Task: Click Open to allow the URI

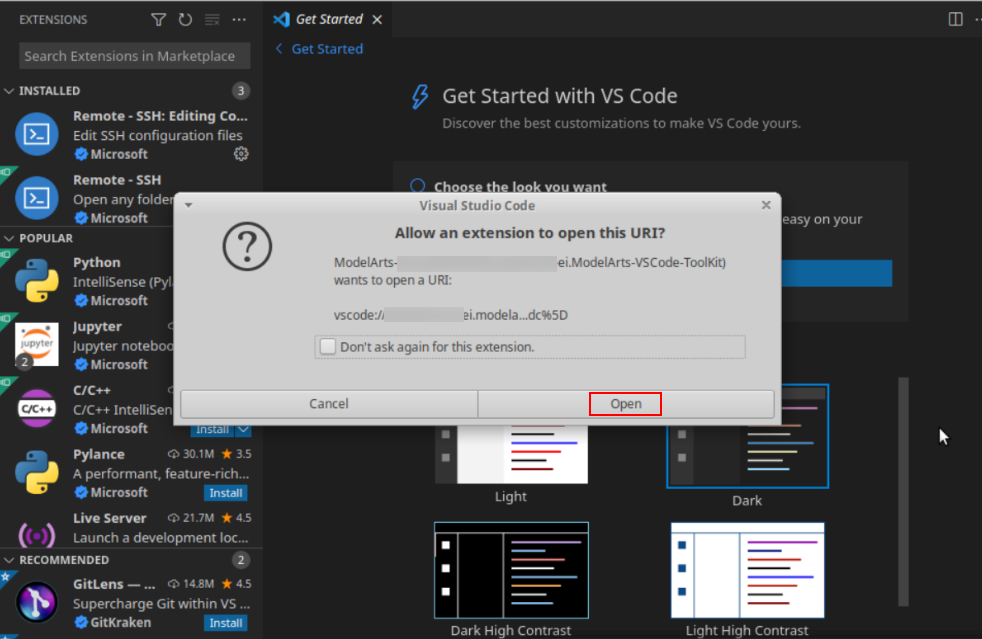Action: (x=626, y=404)
